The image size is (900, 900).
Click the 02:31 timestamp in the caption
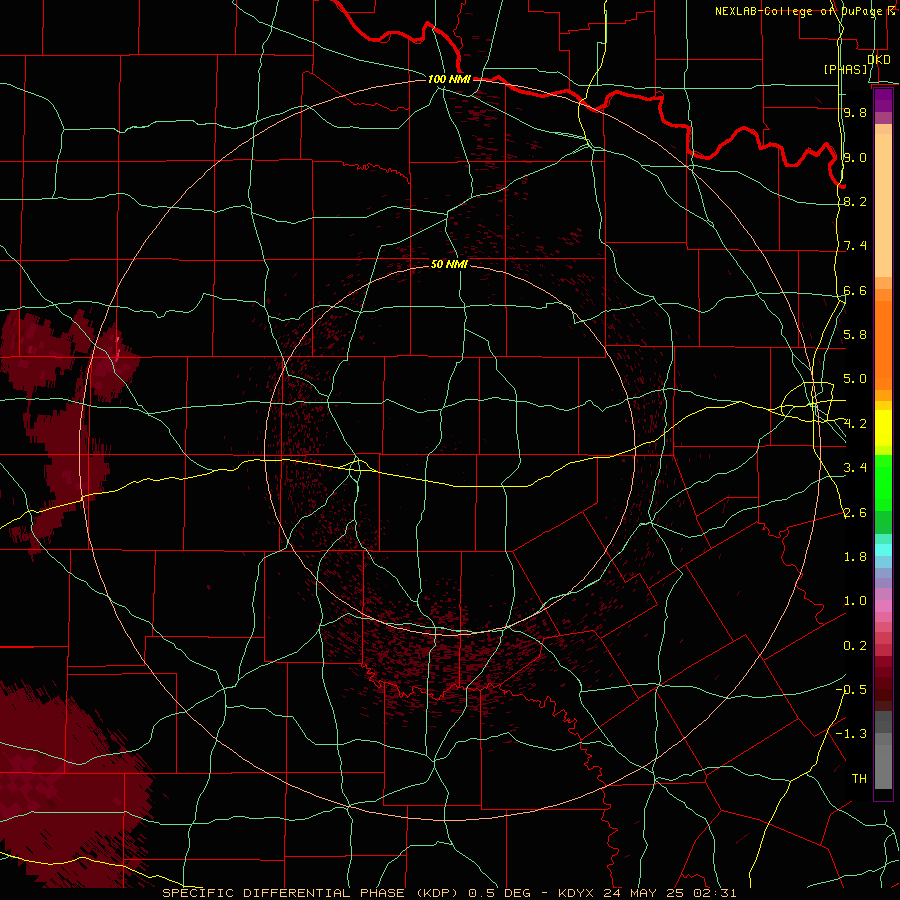pyautogui.click(x=717, y=893)
